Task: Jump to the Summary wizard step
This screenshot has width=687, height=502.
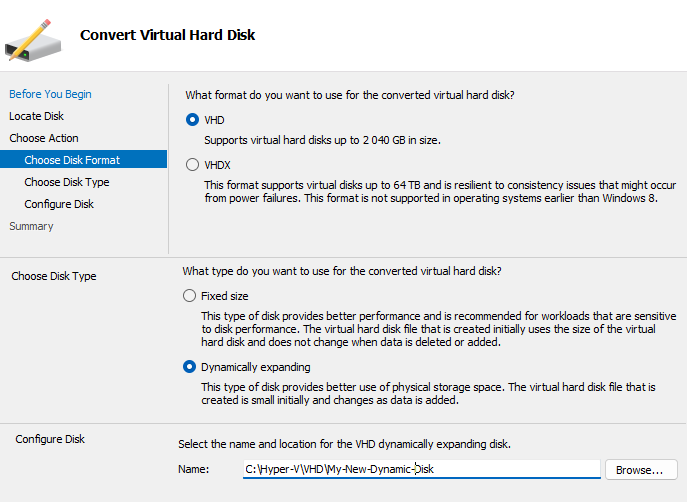Action: click(x=32, y=226)
